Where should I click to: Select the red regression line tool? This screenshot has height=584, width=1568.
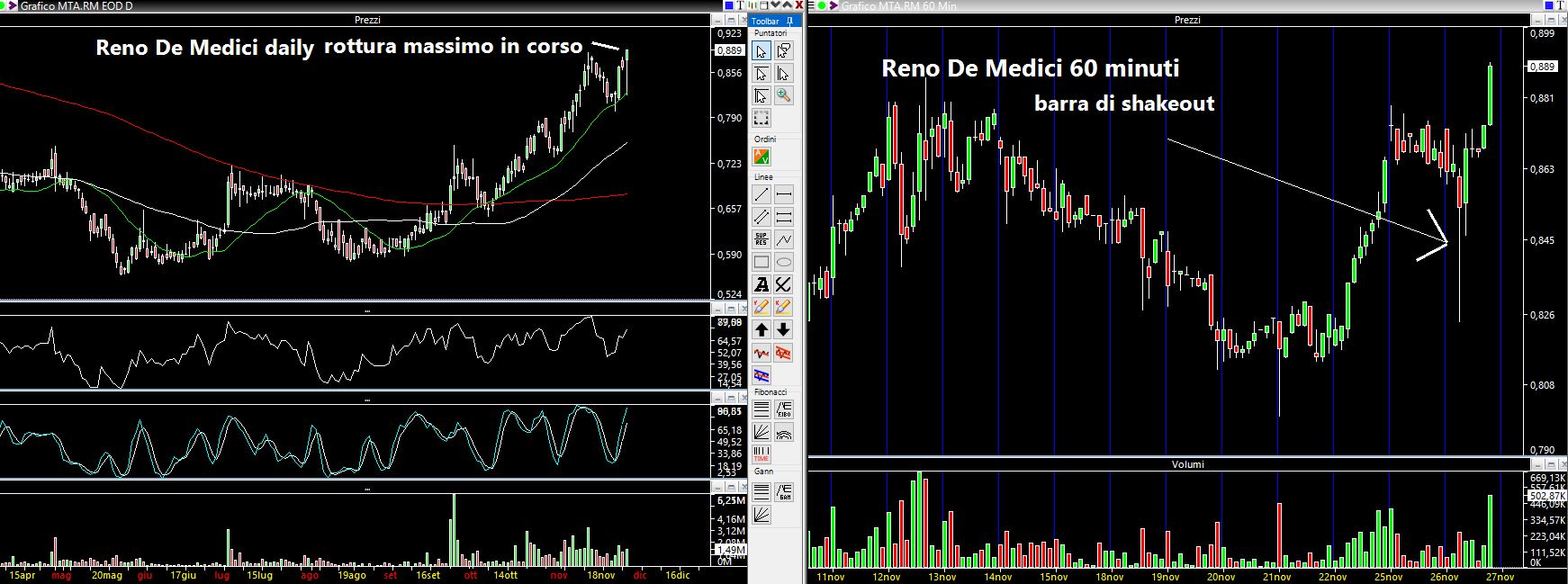[761, 353]
